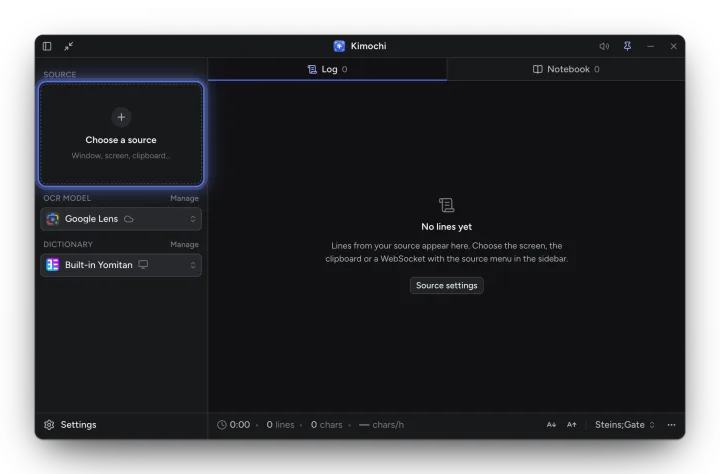Click the compact mode collapse arrows icon
This screenshot has width=720, height=474.
(x=69, y=46)
